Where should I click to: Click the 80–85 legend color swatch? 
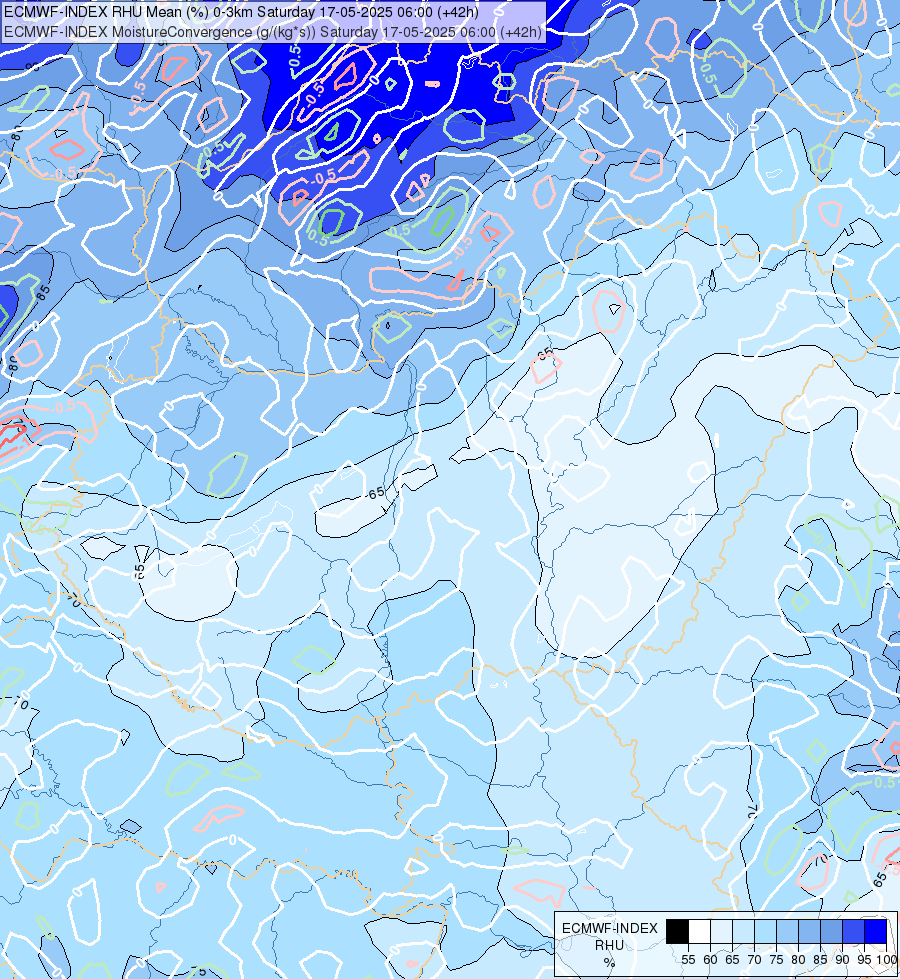pyautogui.click(x=809, y=931)
